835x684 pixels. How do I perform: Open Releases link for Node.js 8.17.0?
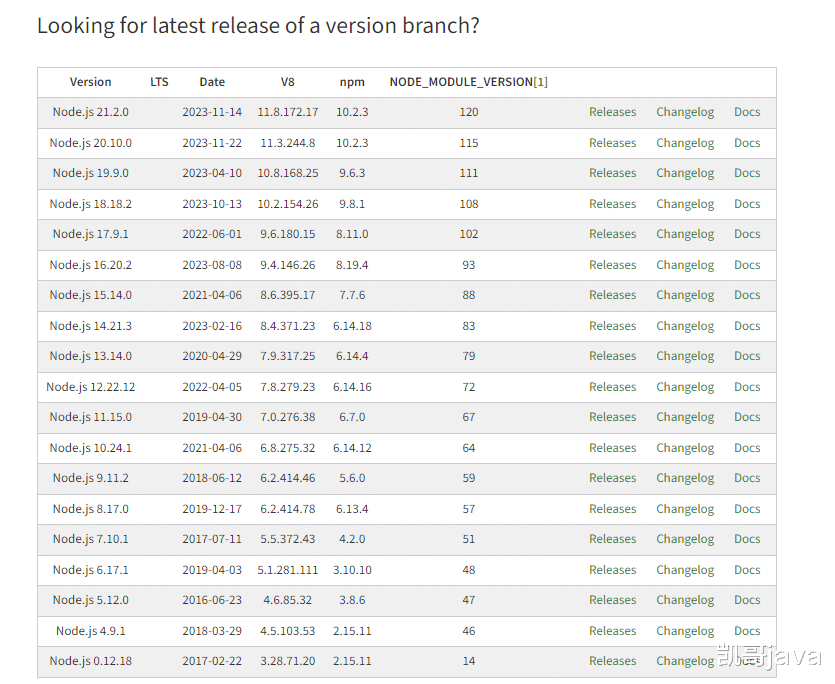(612, 509)
